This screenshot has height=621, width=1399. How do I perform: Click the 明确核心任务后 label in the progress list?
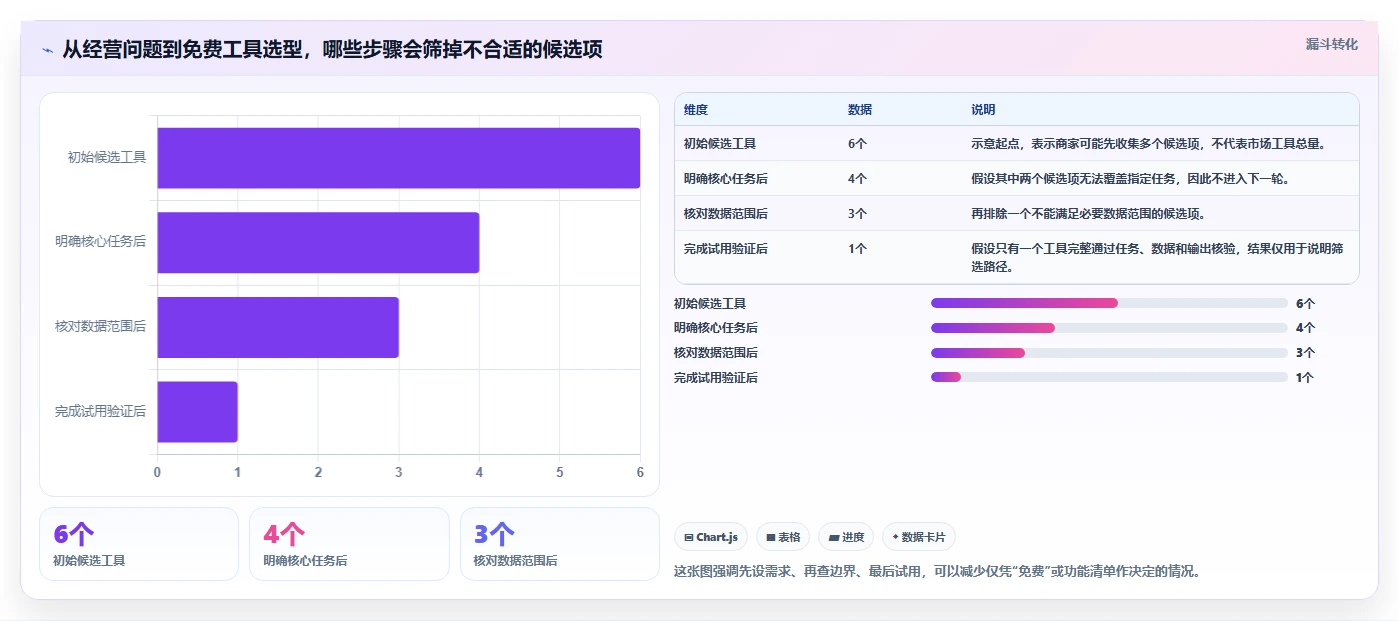click(716, 328)
